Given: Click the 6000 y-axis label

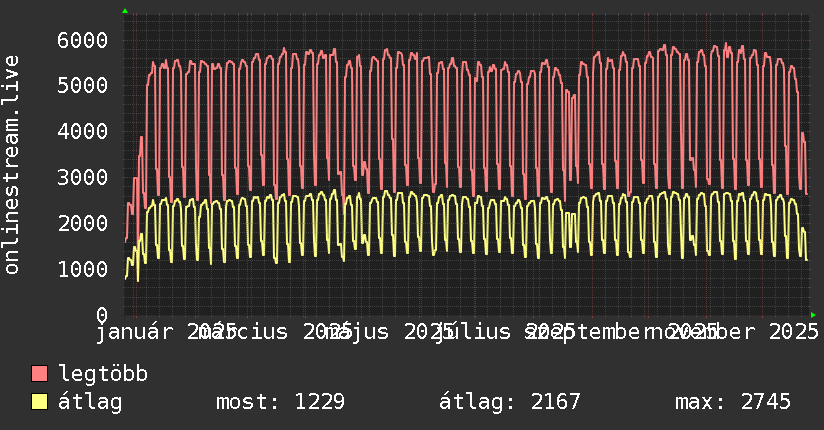Looking at the screenshot, I should coord(83,40).
